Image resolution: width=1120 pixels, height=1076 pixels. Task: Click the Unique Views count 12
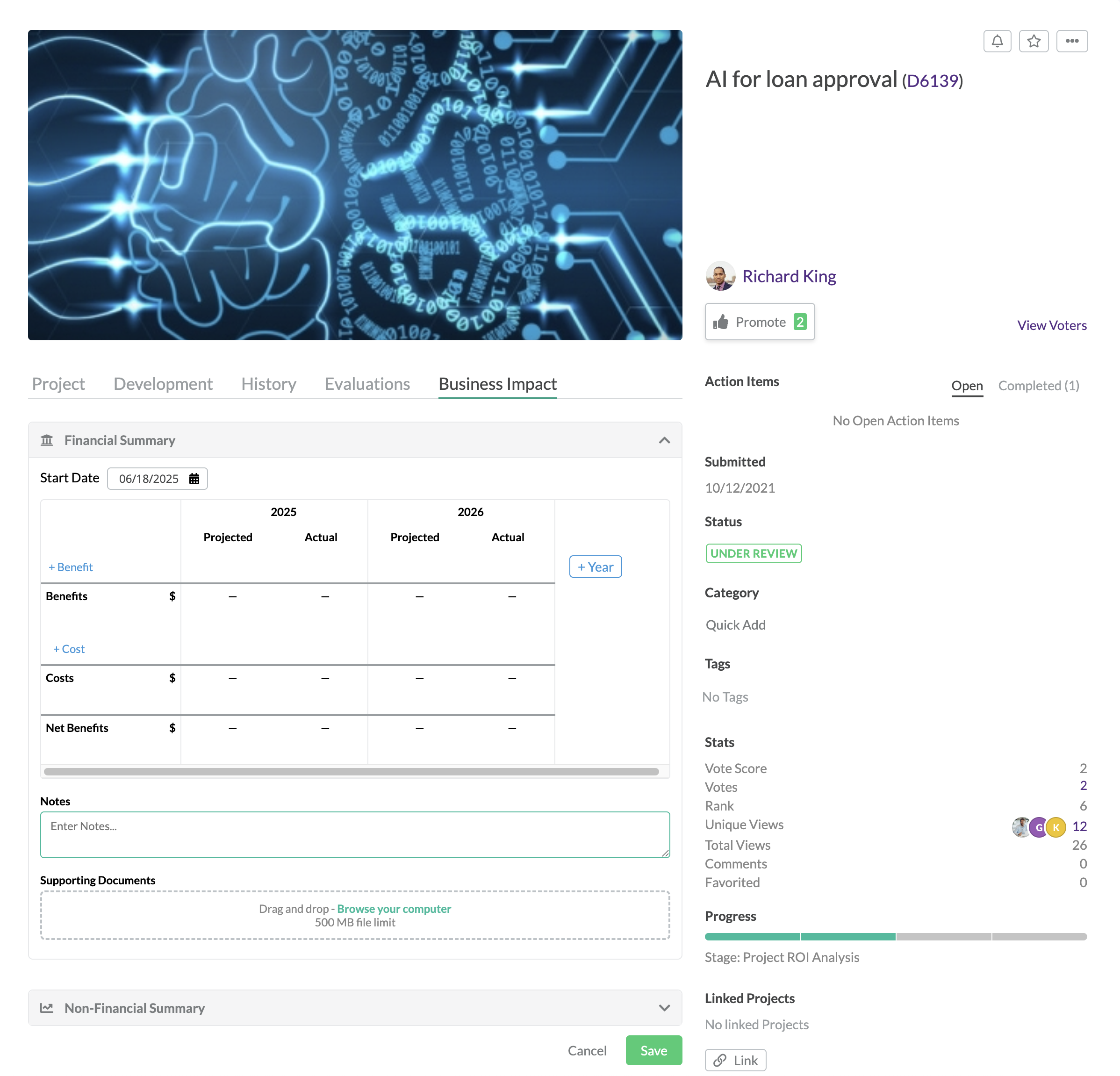(1079, 827)
